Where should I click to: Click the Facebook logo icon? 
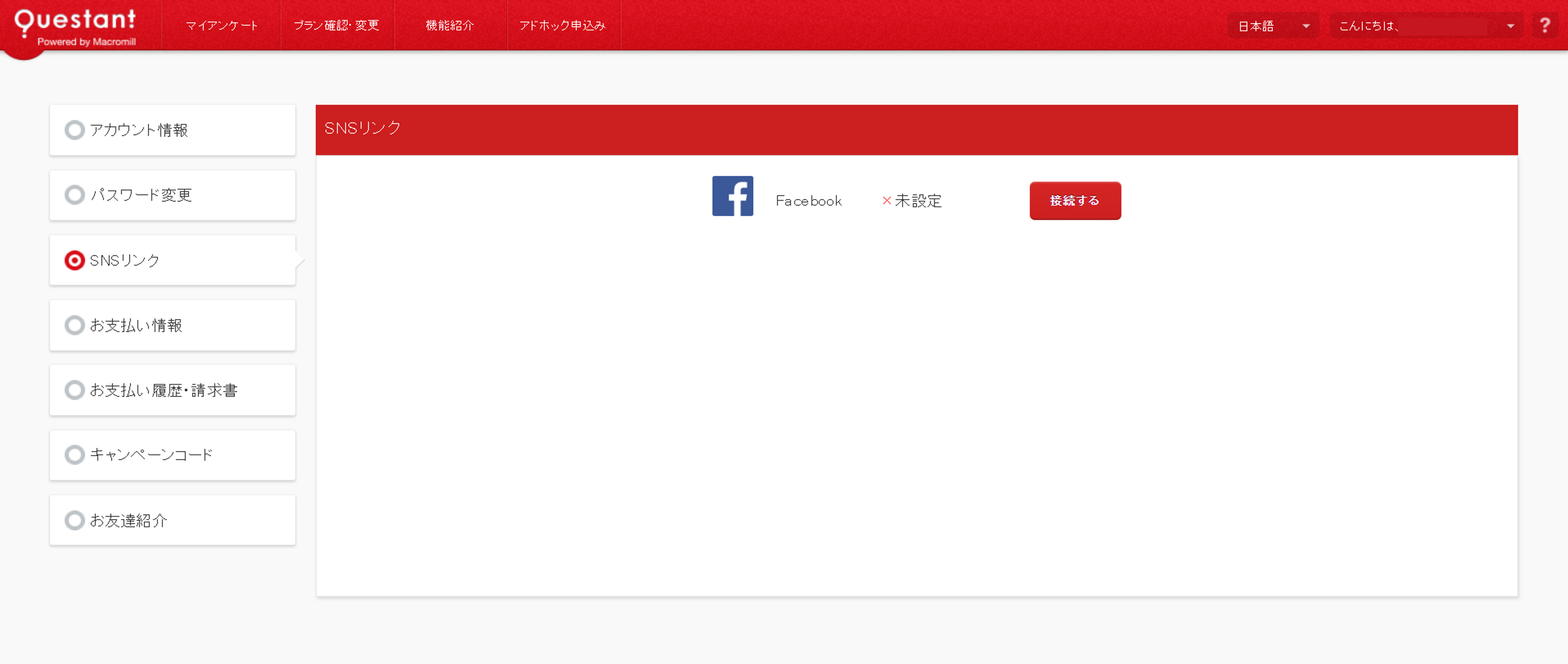732,196
